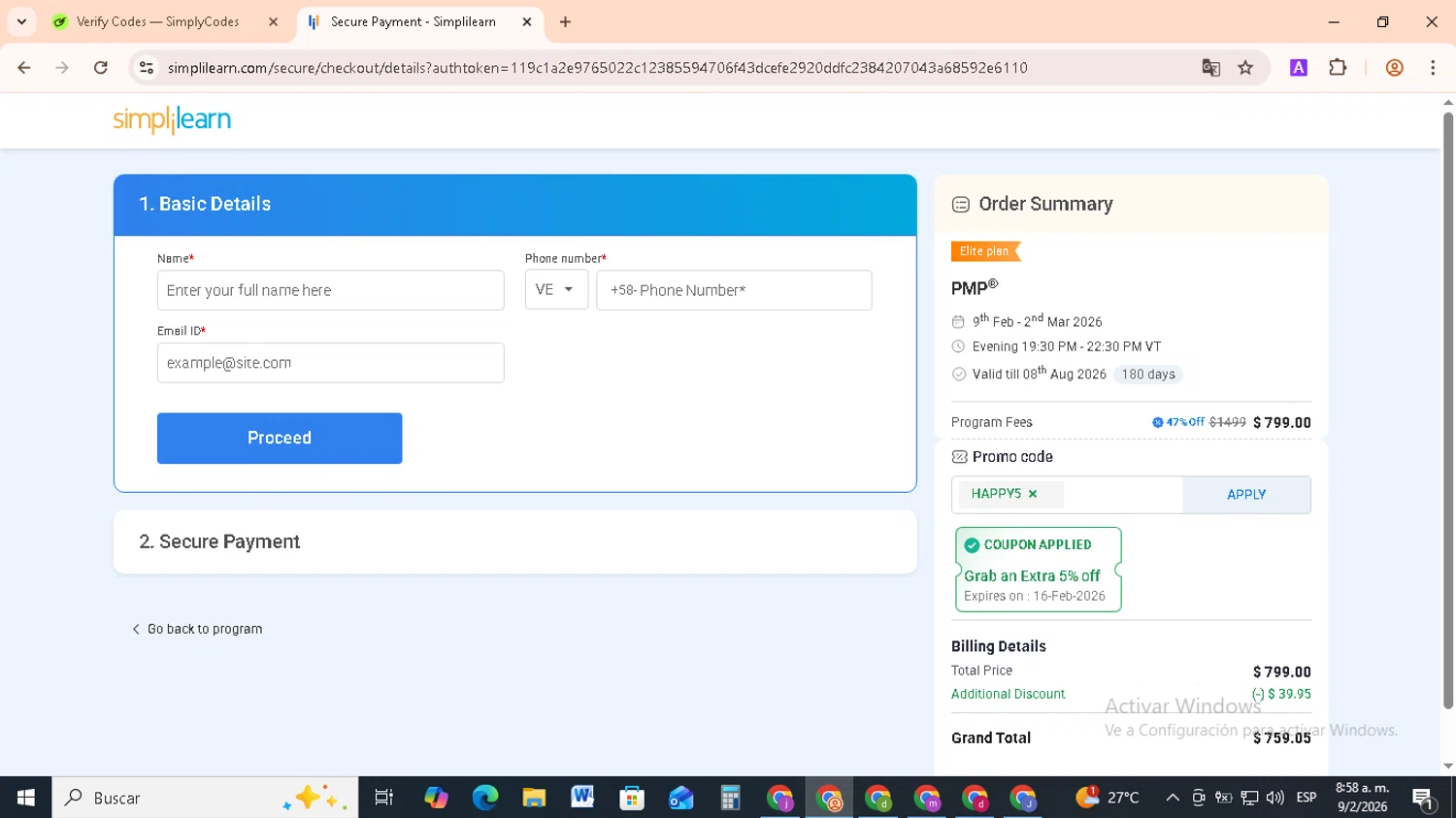Click the Promo code ticket icon

tap(959, 457)
